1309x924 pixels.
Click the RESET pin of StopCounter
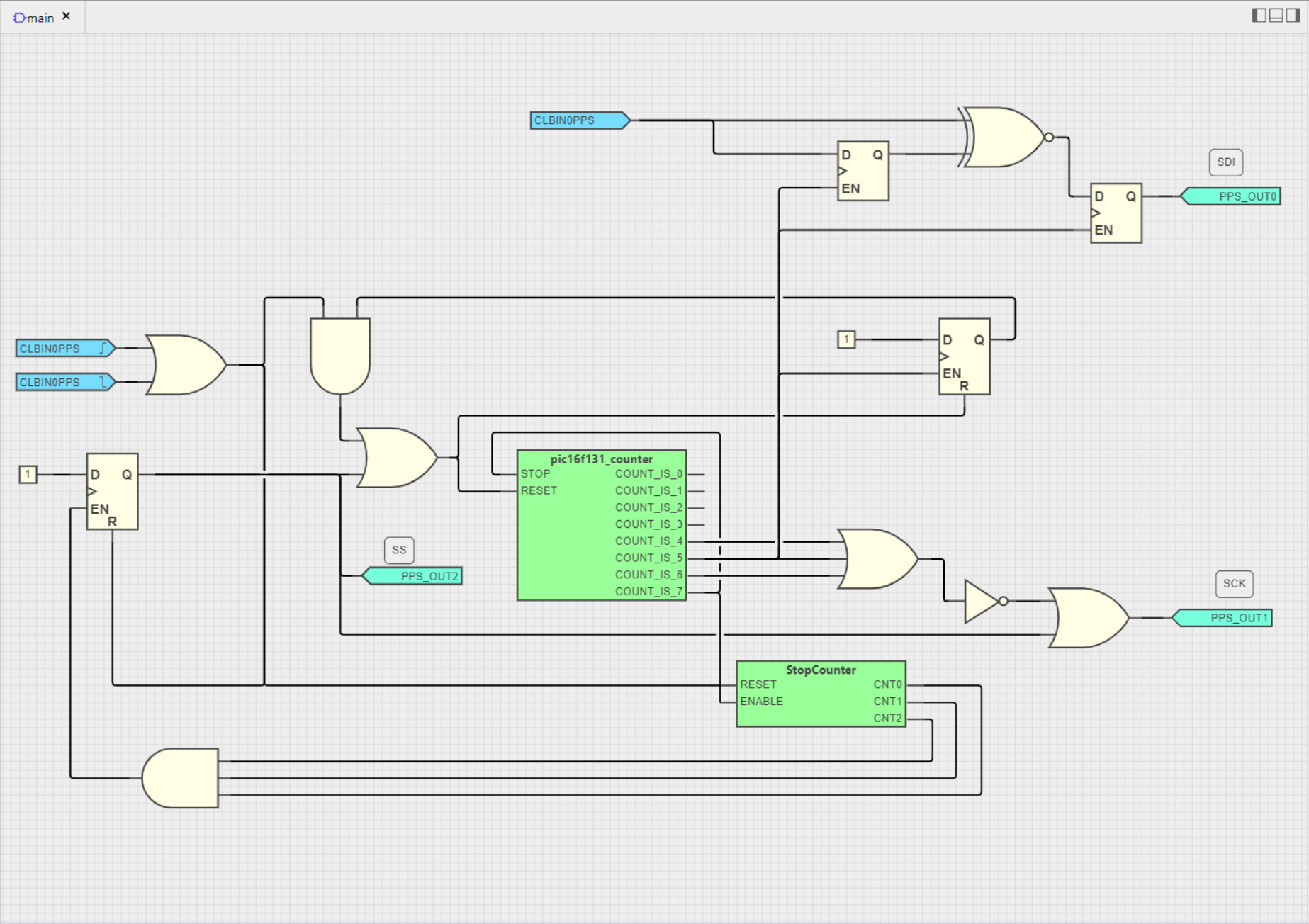click(x=758, y=684)
